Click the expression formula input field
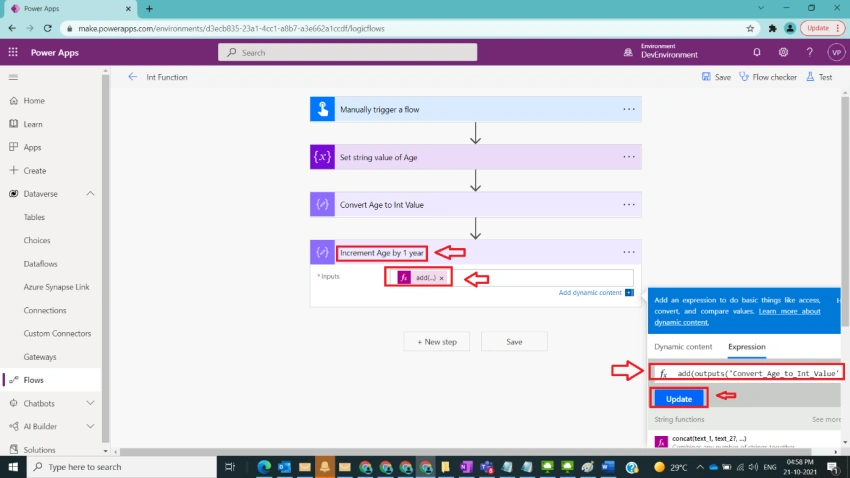 pyautogui.click(x=747, y=373)
